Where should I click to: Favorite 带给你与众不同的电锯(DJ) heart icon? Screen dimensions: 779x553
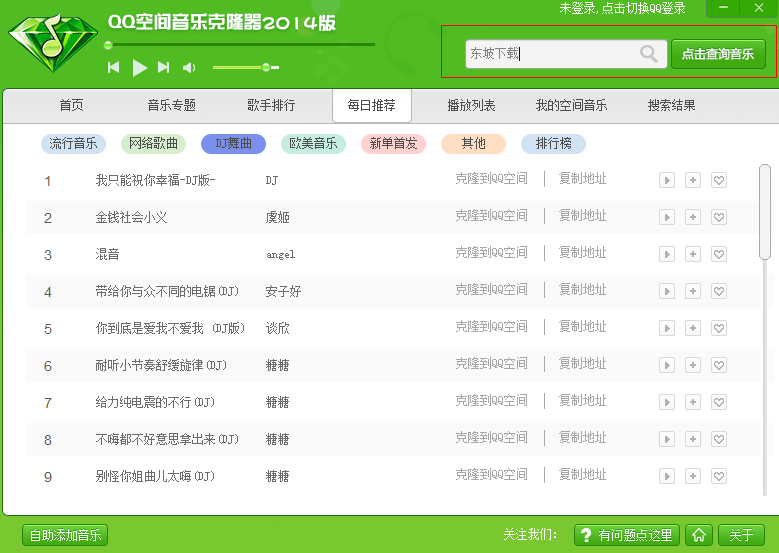(x=719, y=291)
